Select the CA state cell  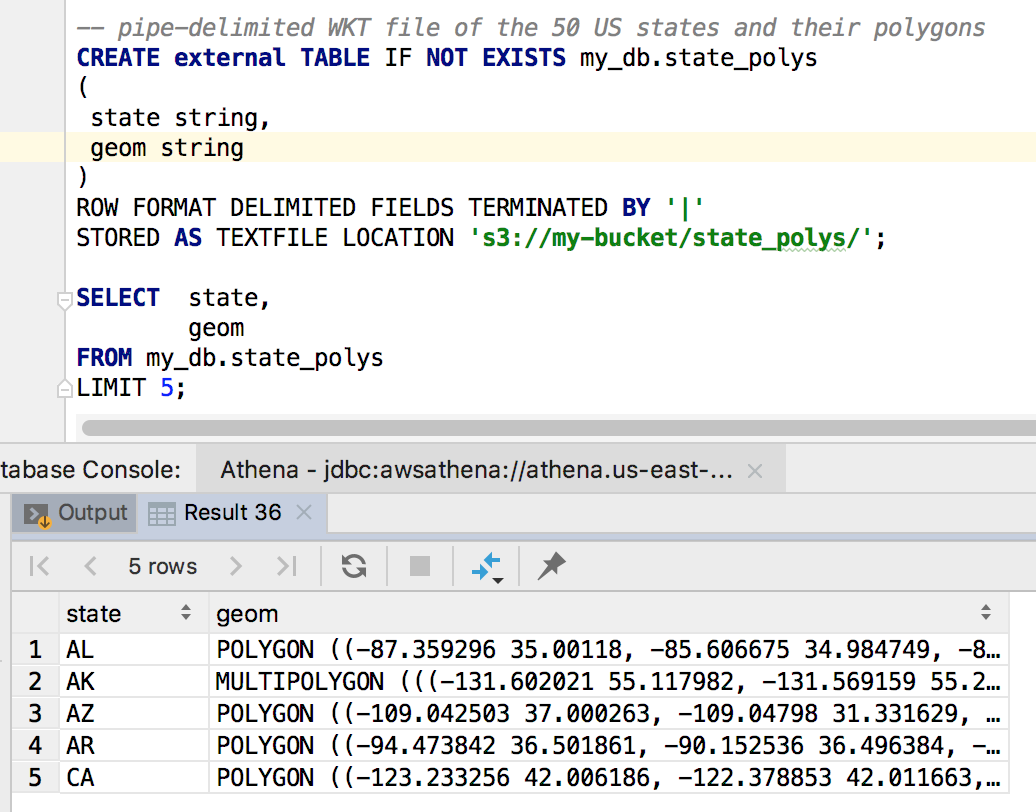[x=134, y=777]
